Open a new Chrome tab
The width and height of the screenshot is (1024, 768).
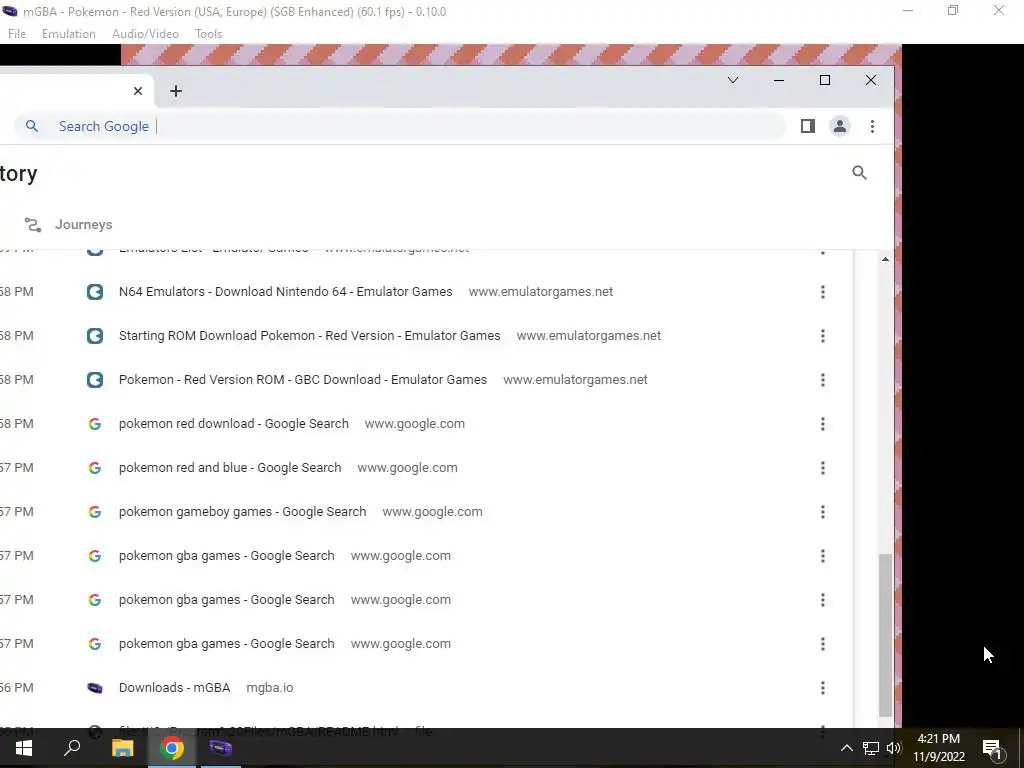click(176, 91)
